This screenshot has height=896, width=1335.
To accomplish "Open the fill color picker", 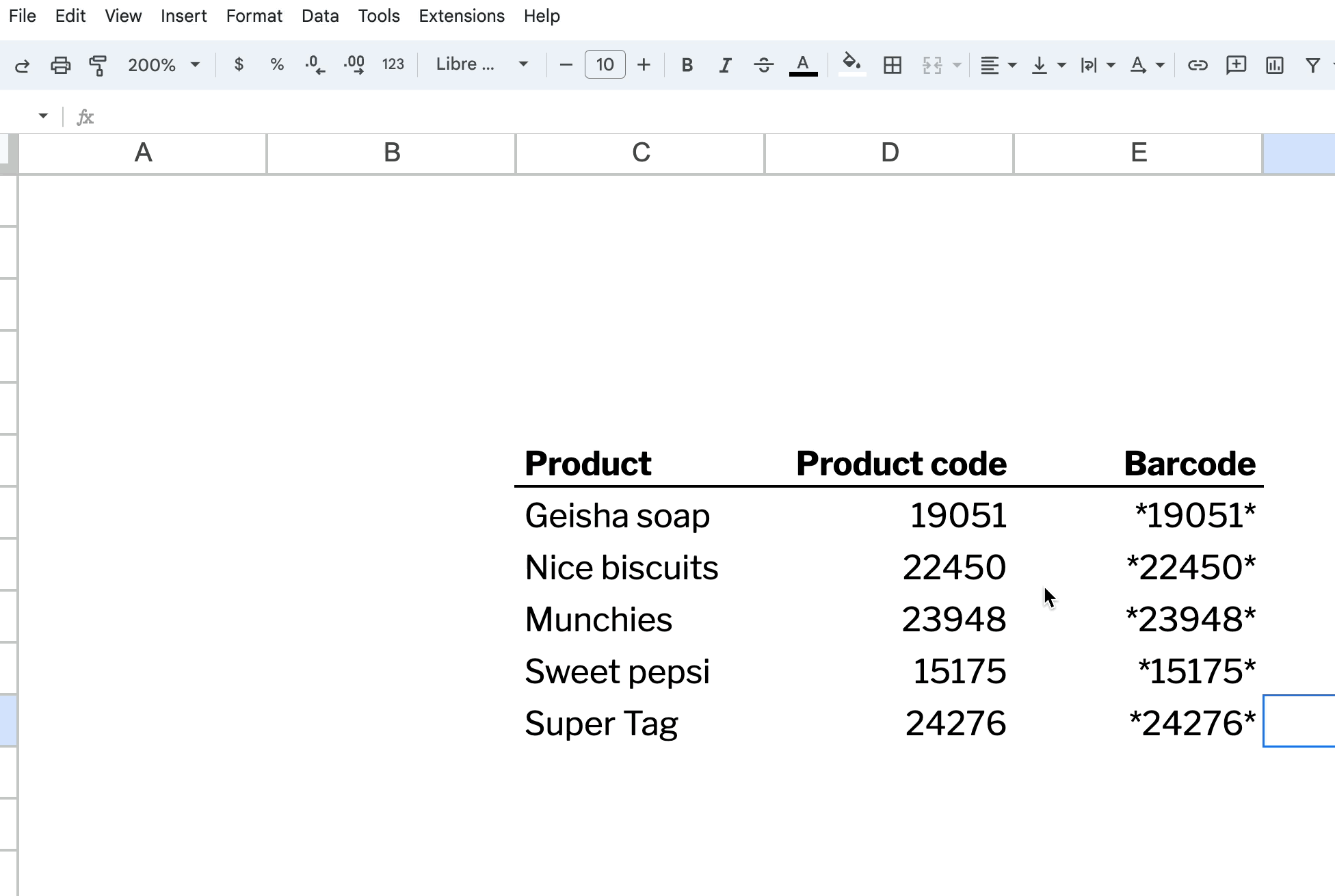I will [x=851, y=65].
